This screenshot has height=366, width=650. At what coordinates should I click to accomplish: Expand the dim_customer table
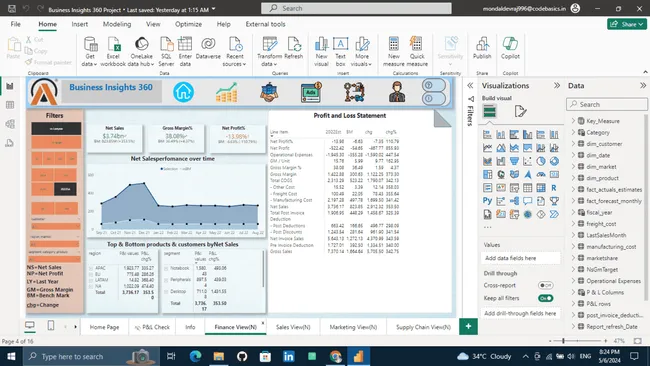click(x=573, y=144)
